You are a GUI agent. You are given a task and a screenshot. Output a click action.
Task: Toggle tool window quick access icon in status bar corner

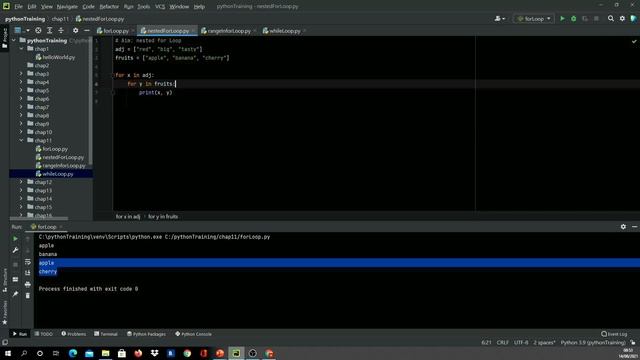[x=5, y=342]
